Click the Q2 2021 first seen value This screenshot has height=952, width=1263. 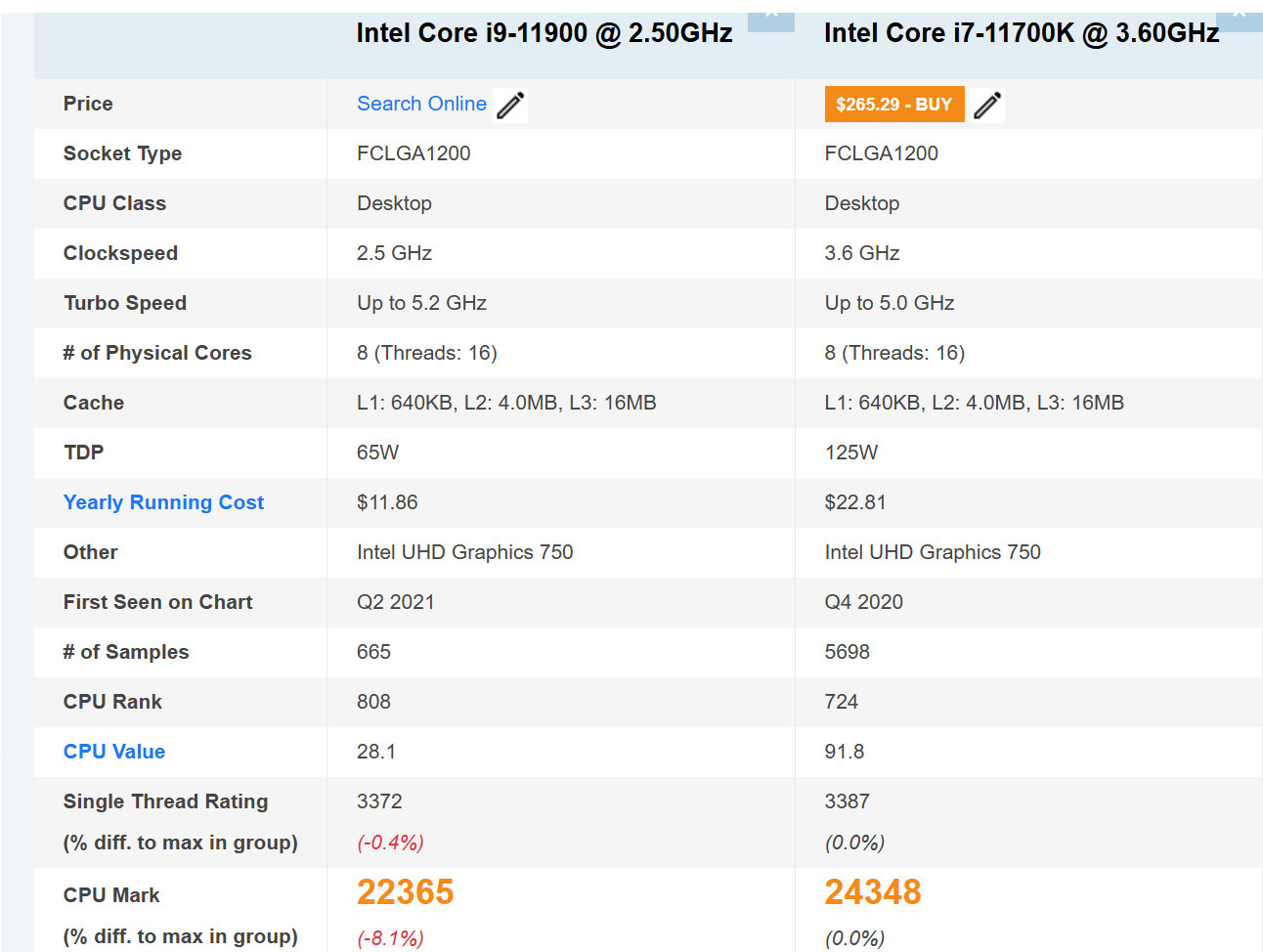pos(395,602)
